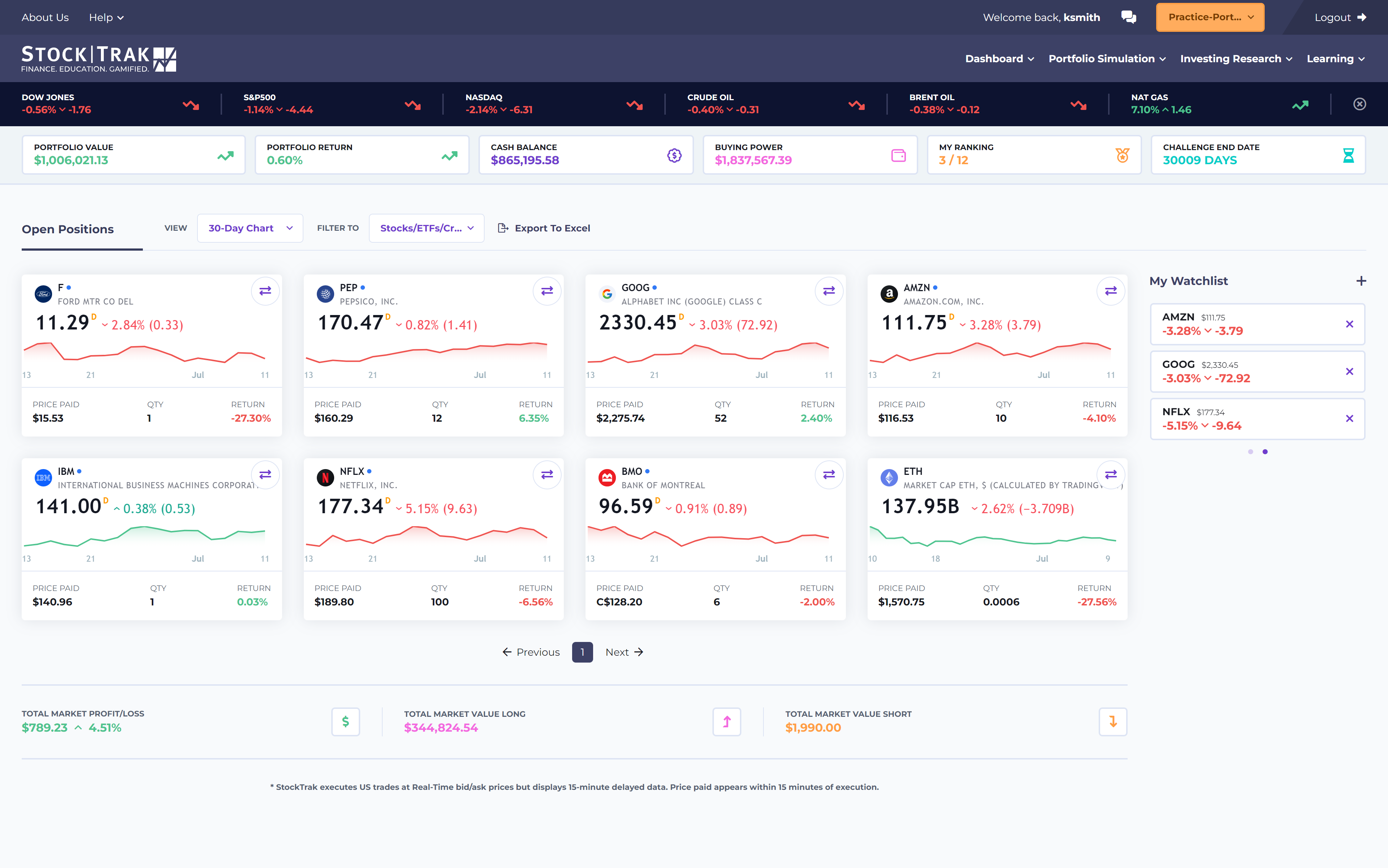The width and height of the screenshot is (1388, 868).
Task: Close the market ticker bar
Action: pos(1359,104)
